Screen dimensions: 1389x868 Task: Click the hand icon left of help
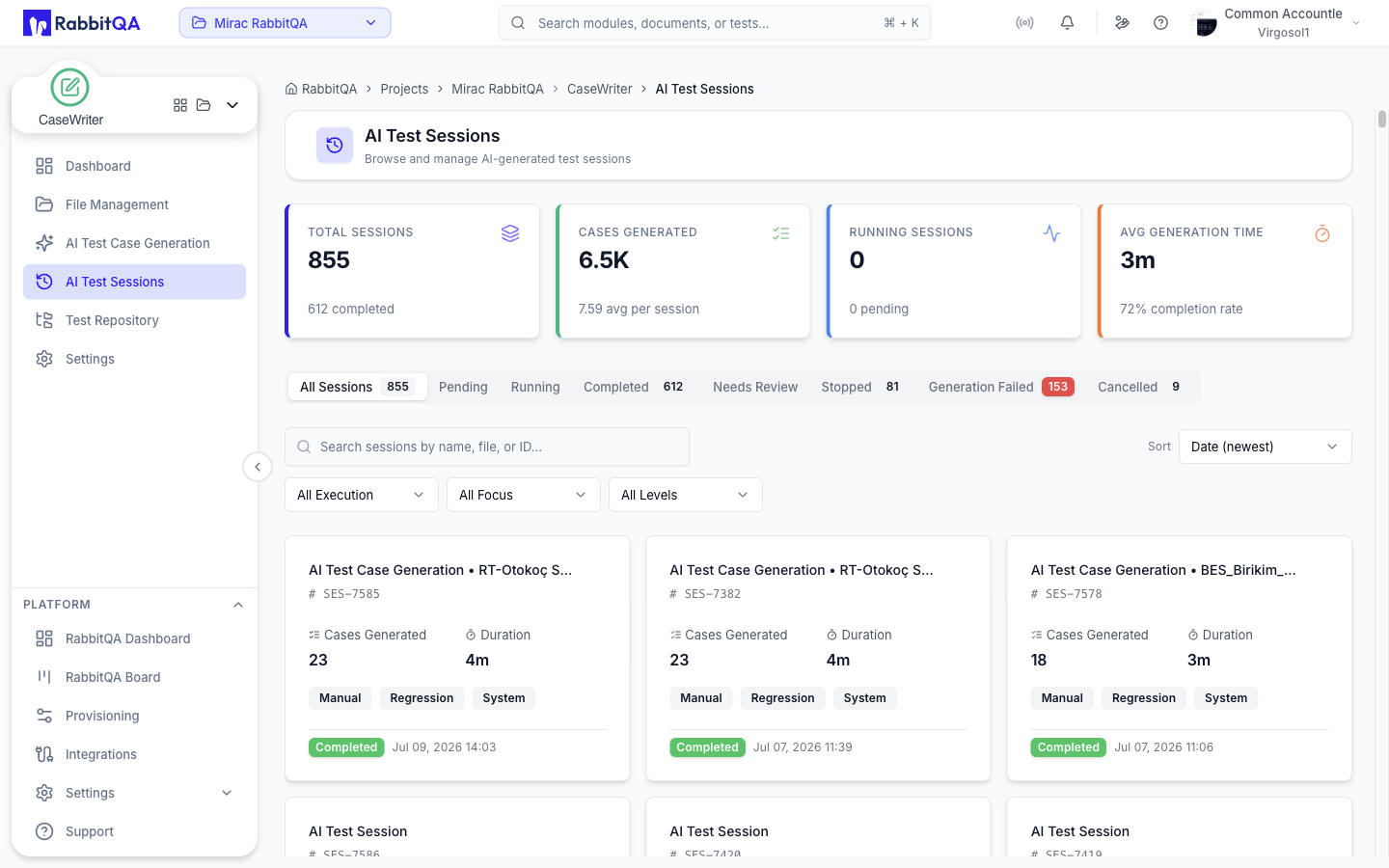point(1122,23)
